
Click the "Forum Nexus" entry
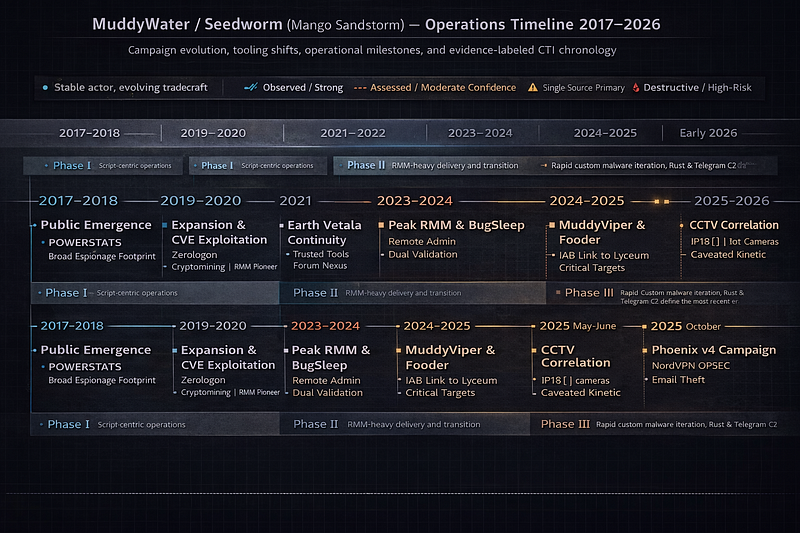320,266
